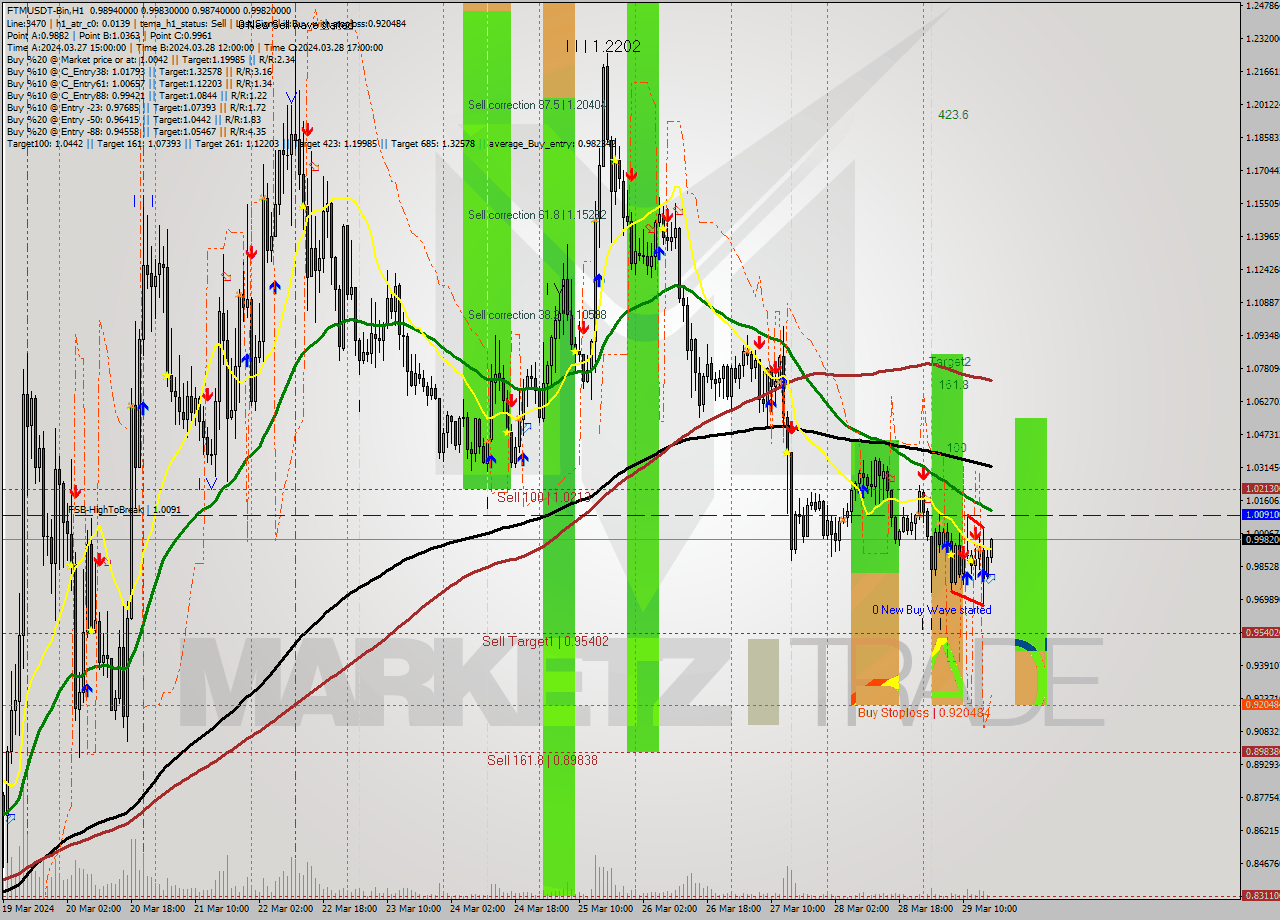1280x920 pixels.
Task: Click the 'Buy Stoploss | 0.920484' label
Action: [x=924, y=713]
